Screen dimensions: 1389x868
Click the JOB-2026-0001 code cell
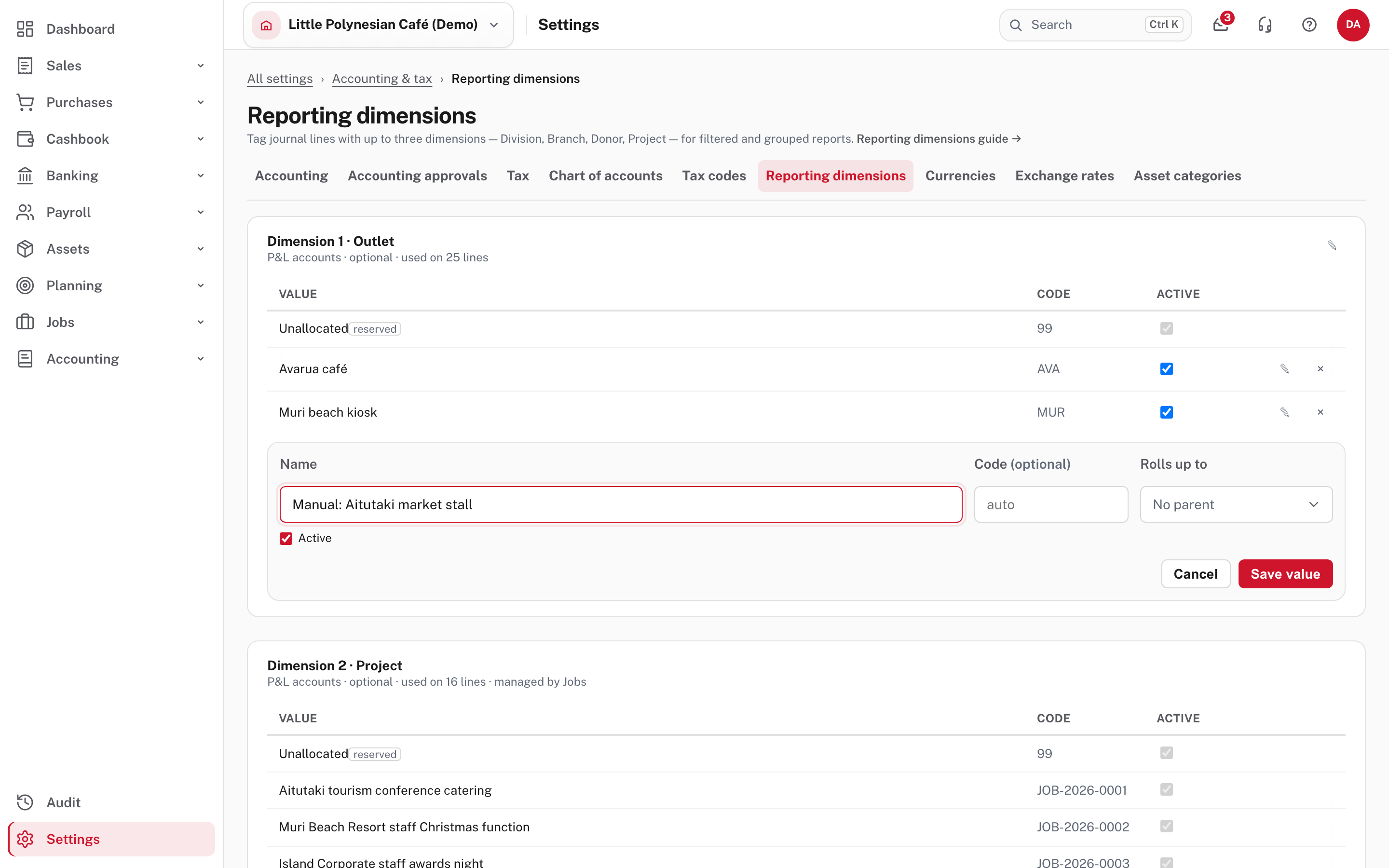tap(1081, 790)
